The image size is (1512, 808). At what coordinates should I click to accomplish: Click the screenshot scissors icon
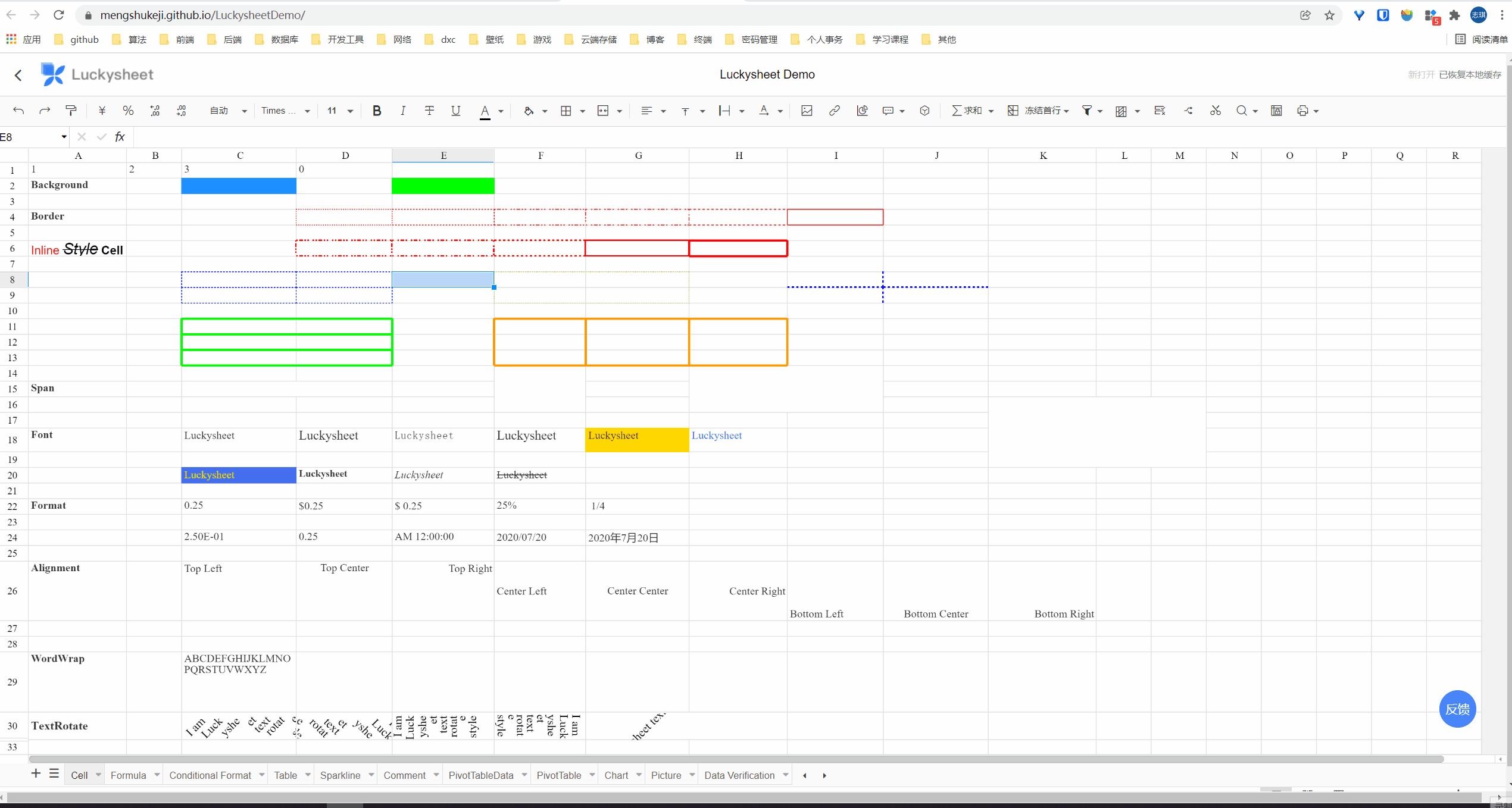point(1215,111)
